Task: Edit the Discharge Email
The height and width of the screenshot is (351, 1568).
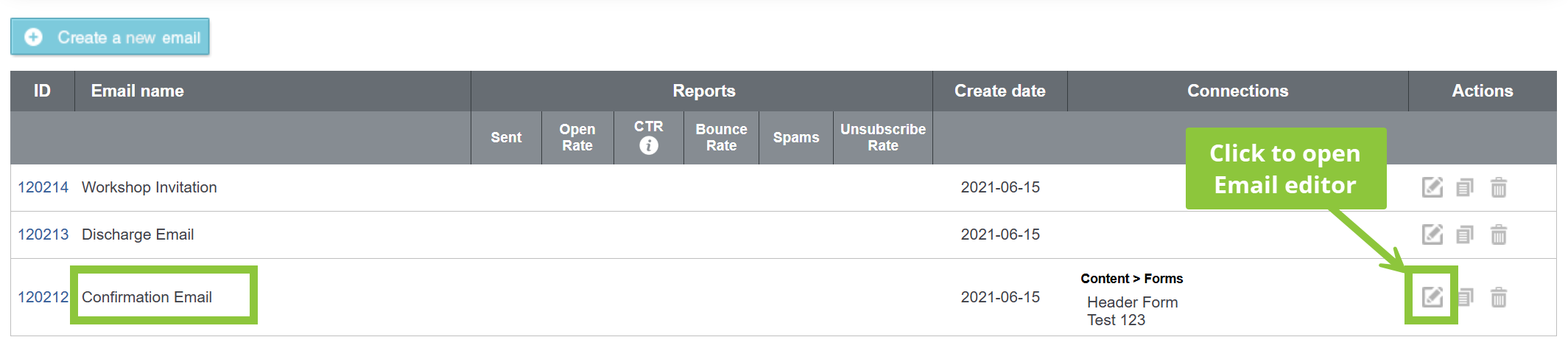Action: click(1432, 234)
